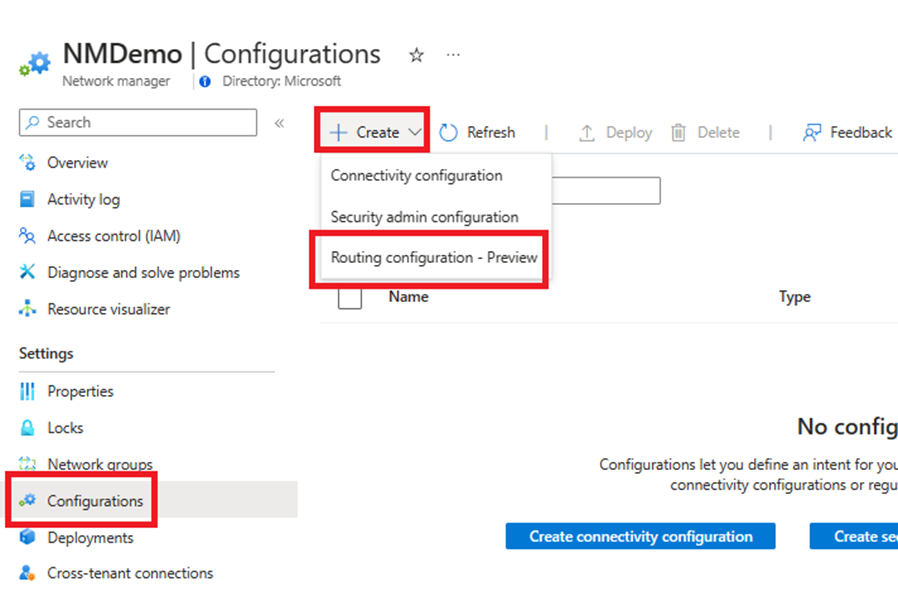This screenshot has height=596, width=898.
Task: Click the favorite star icon beside Configurations
Action: pos(416,55)
